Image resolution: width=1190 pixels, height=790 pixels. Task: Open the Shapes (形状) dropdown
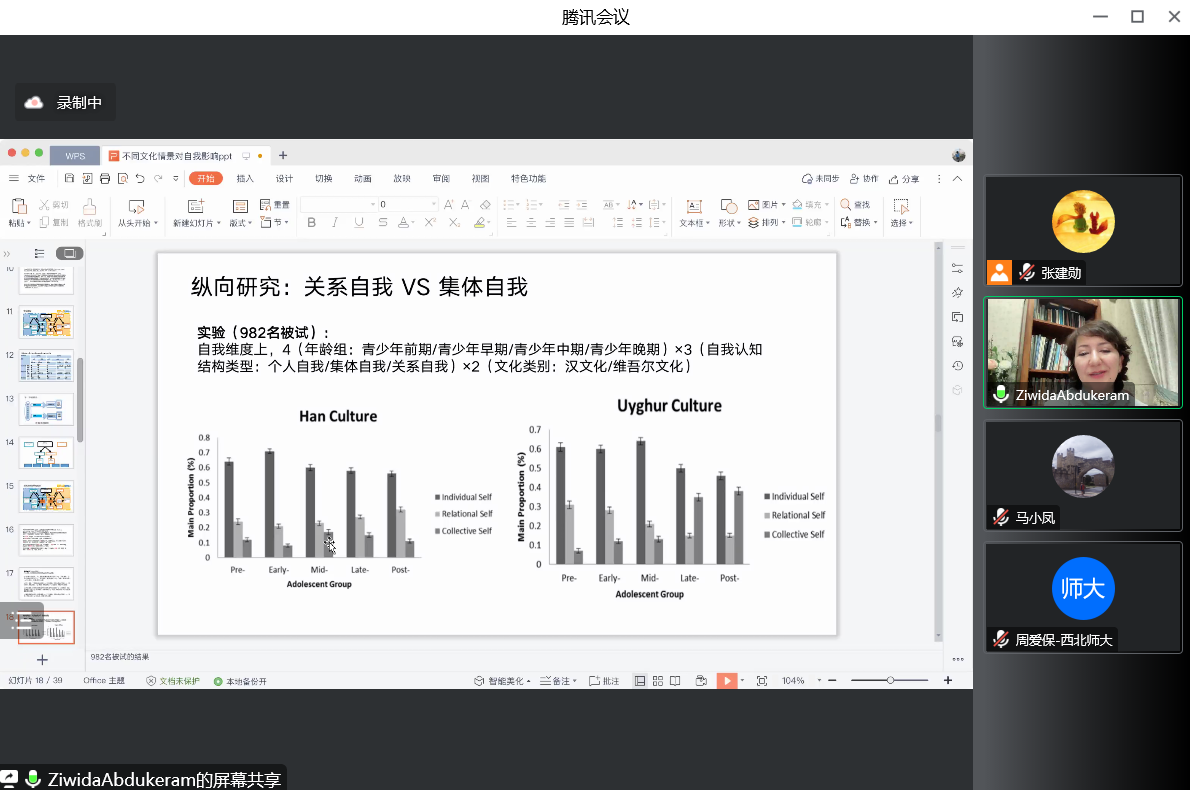point(730,223)
